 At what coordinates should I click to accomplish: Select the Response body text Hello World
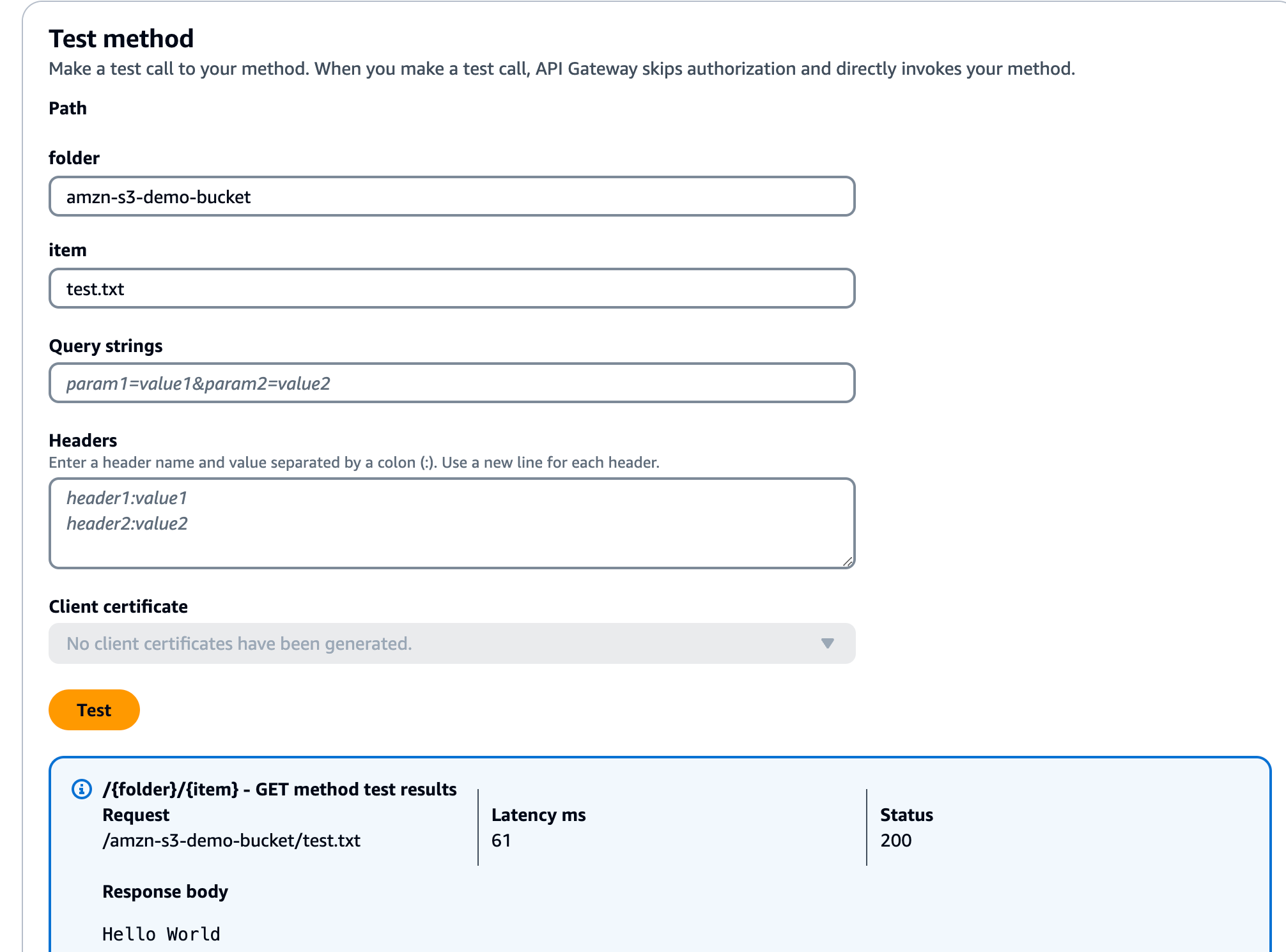coord(160,933)
